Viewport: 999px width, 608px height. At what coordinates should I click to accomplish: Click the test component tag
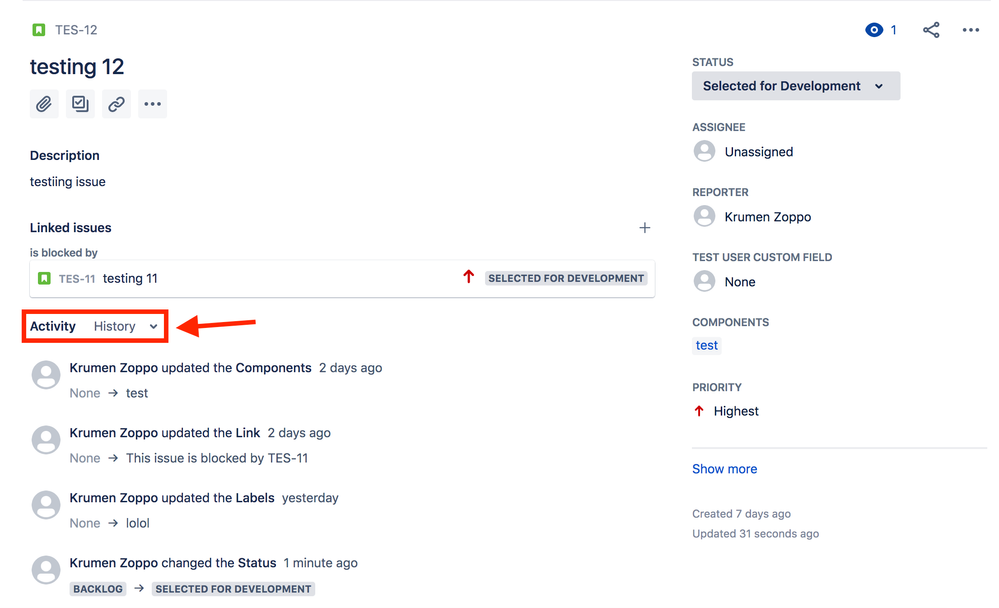coord(706,345)
